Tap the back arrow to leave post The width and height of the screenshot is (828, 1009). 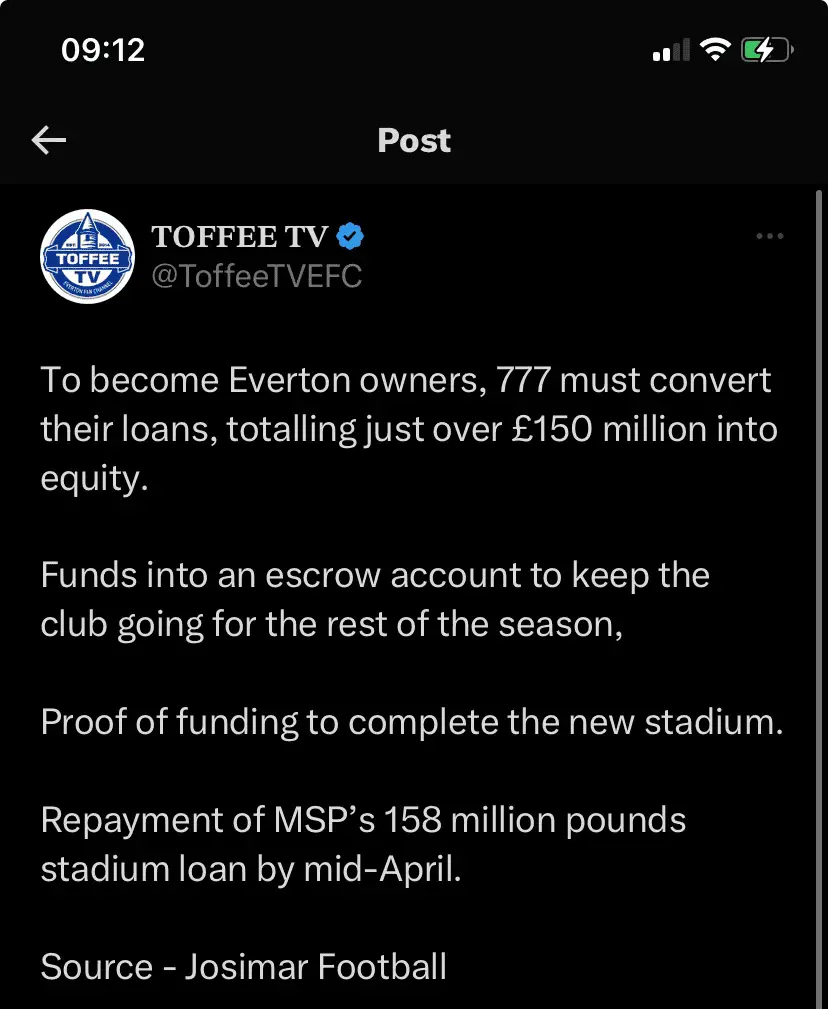pos(49,141)
